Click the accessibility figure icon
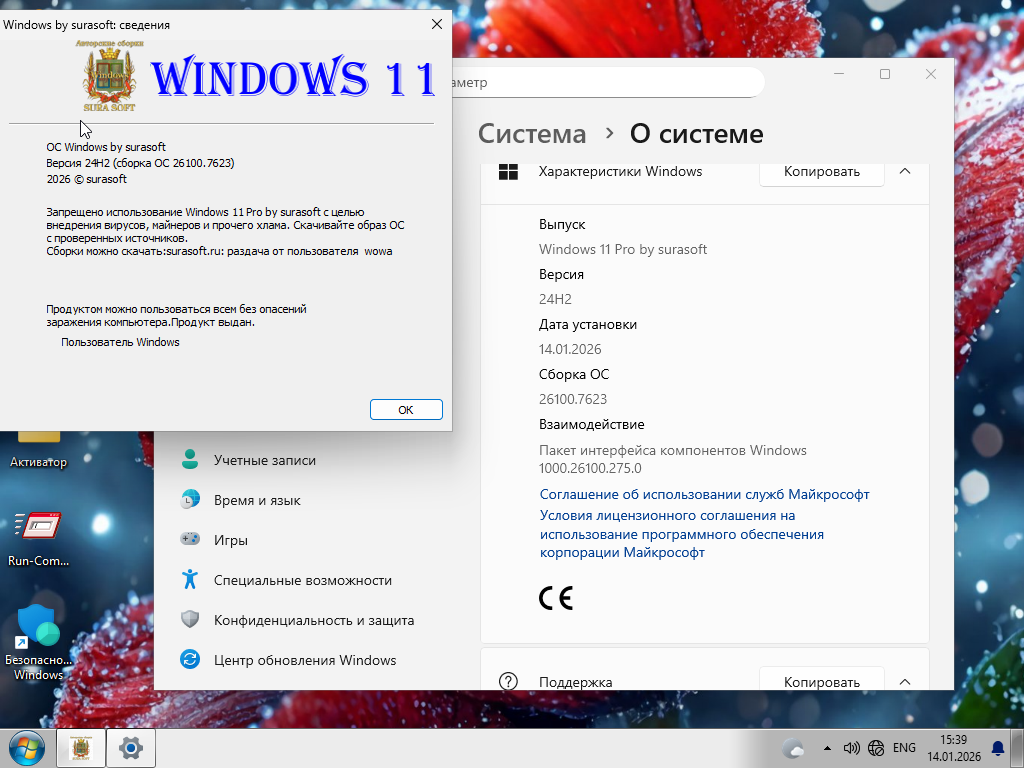Viewport: 1024px width, 768px height. tap(190, 579)
